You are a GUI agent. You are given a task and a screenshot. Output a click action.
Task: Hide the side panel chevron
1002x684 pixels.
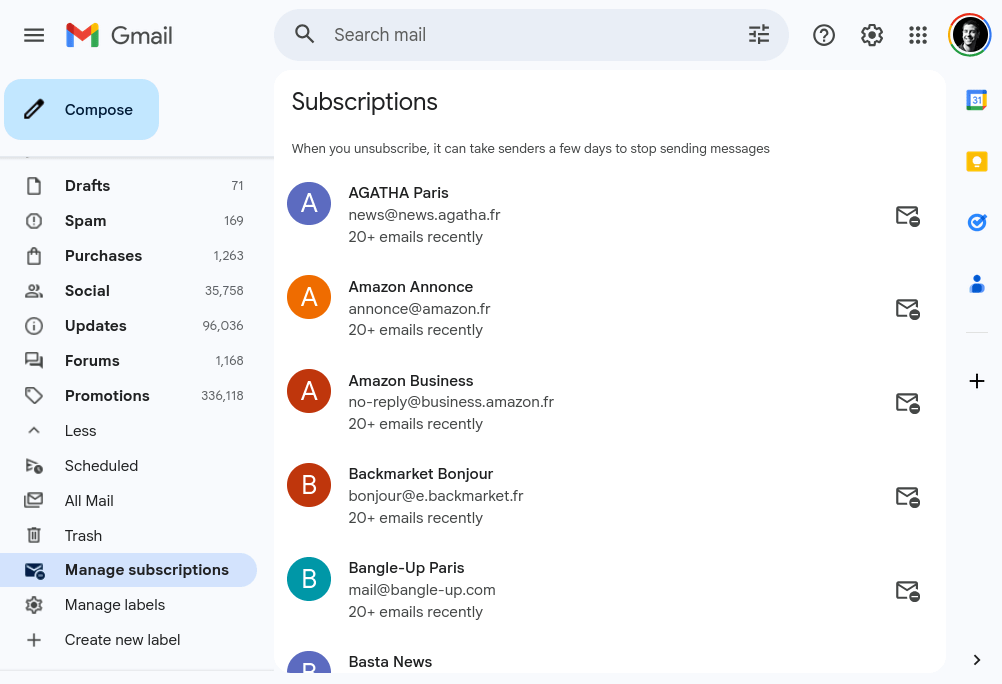pos(977,660)
